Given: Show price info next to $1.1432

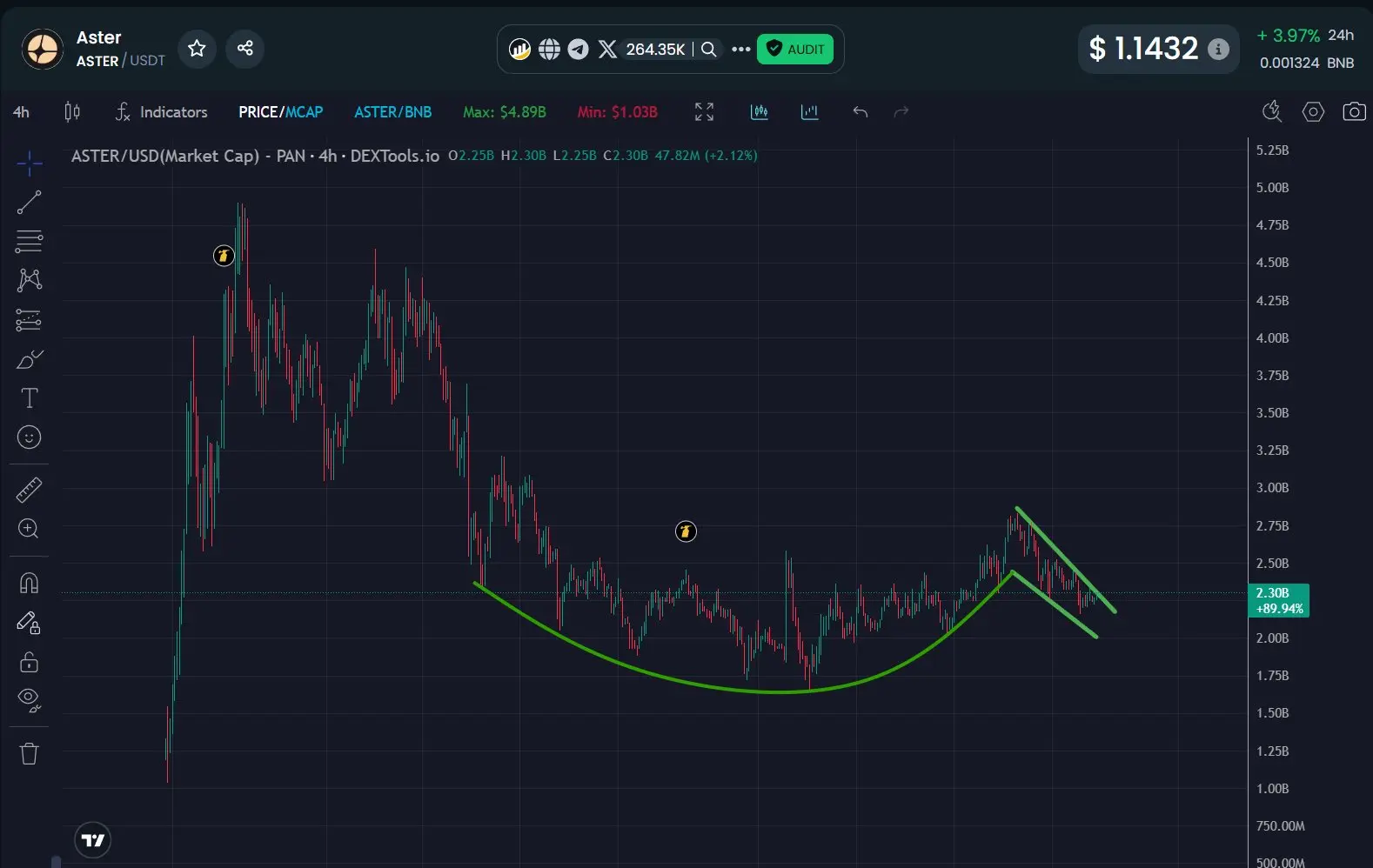Looking at the screenshot, I should (1218, 50).
